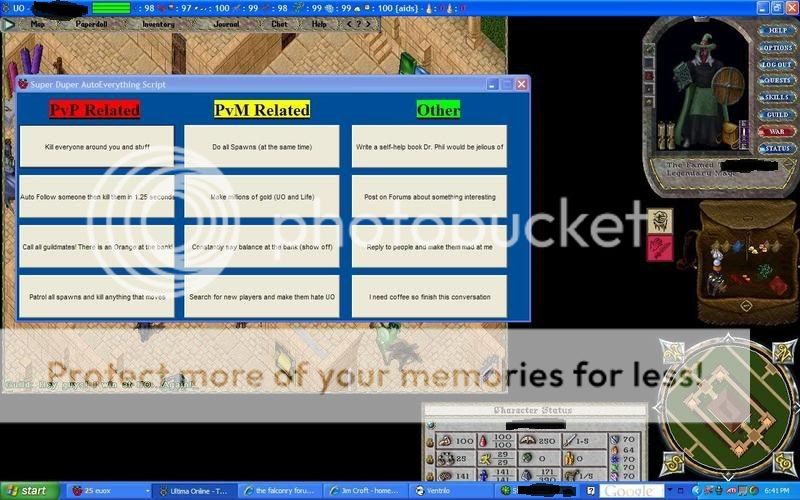Open the Inventory menu item
The width and height of the screenshot is (800, 500).
tap(158, 24)
